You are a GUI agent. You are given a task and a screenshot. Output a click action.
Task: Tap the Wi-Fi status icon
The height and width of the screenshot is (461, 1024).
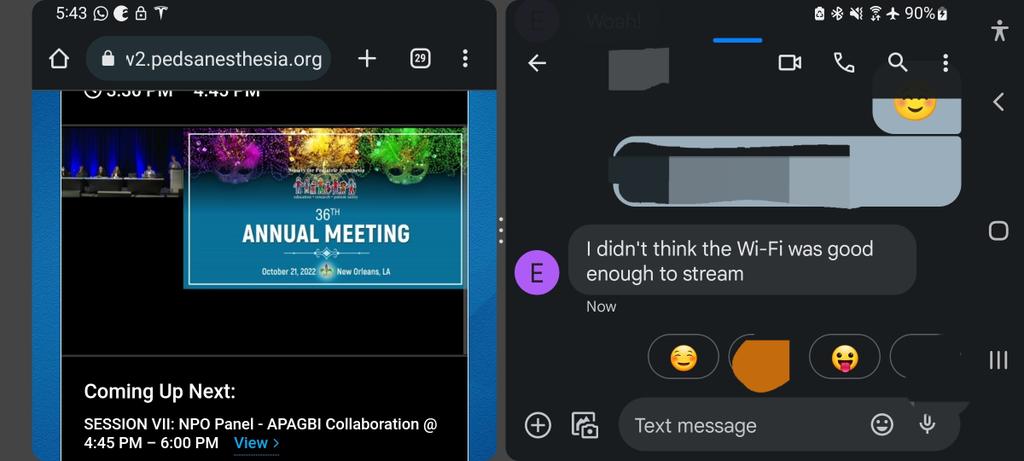point(875,14)
